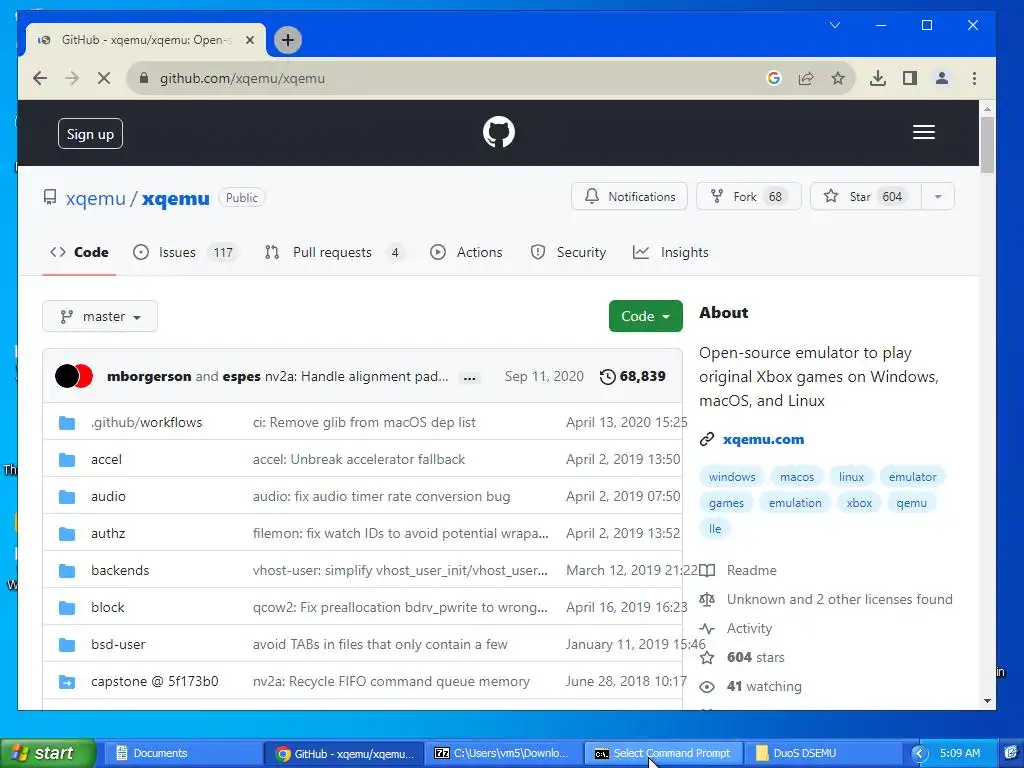Click the scrollbar down arrow

pos(987,701)
